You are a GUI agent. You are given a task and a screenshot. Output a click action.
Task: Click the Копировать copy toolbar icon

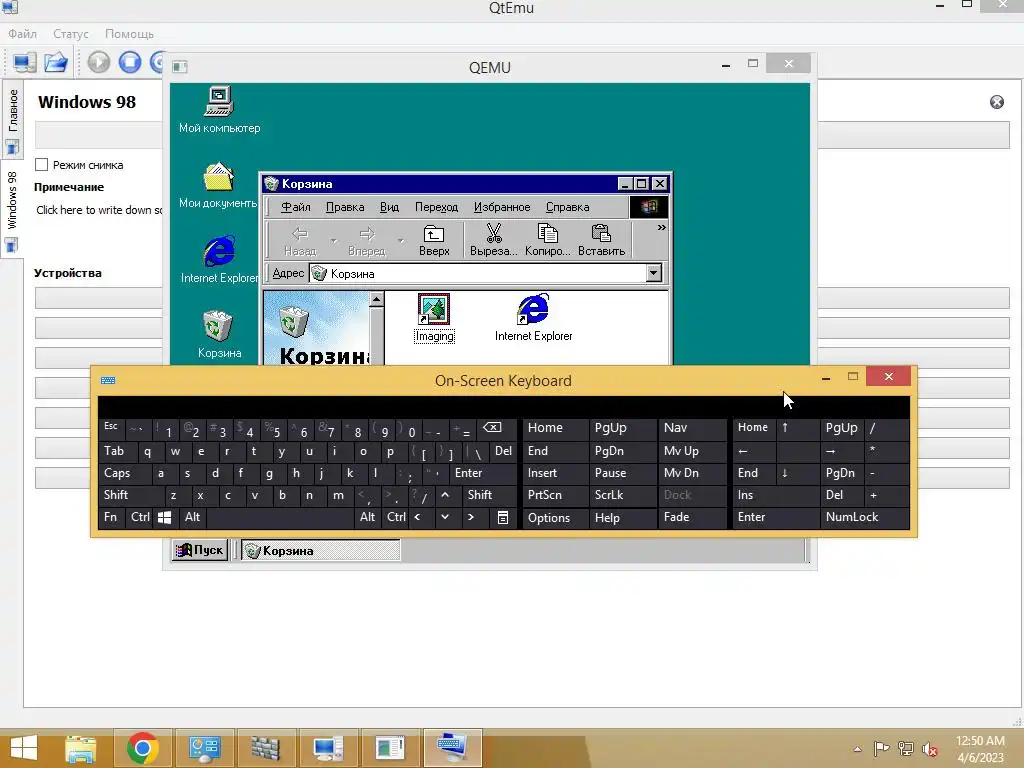point(547,240)
